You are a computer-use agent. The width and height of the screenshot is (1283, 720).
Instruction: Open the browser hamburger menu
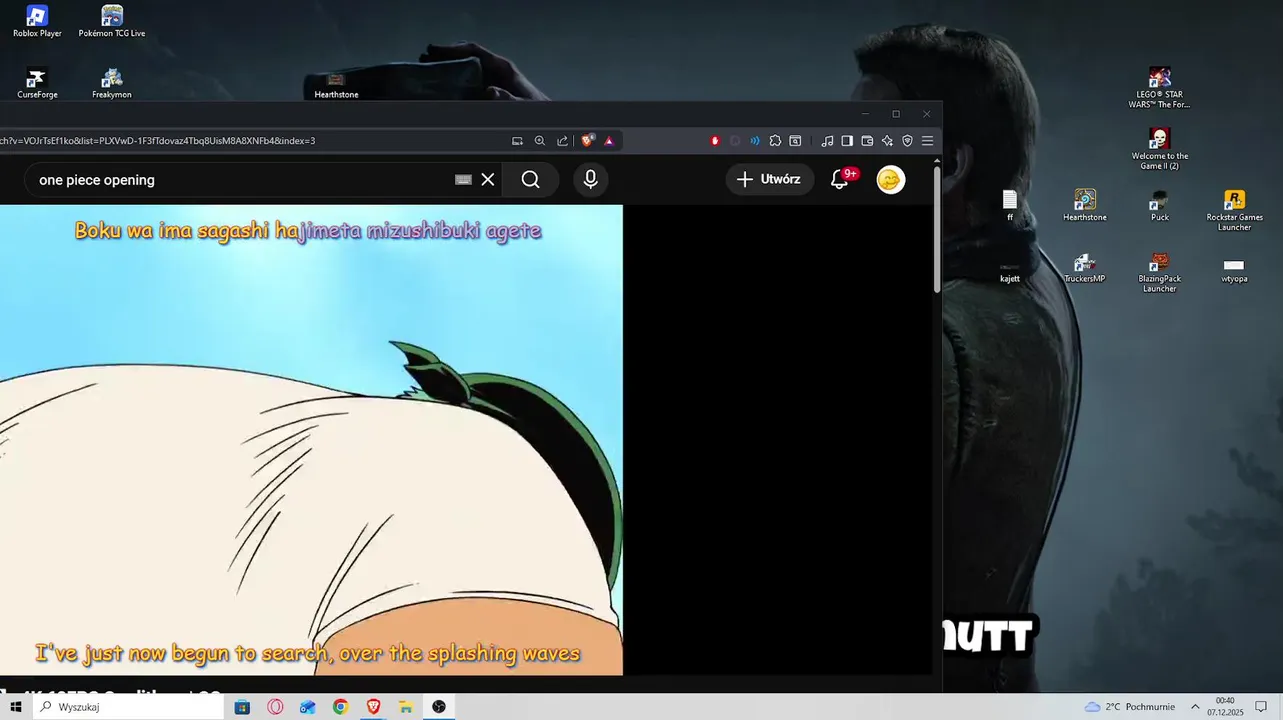pyautogui.click(x=927, y=141)
